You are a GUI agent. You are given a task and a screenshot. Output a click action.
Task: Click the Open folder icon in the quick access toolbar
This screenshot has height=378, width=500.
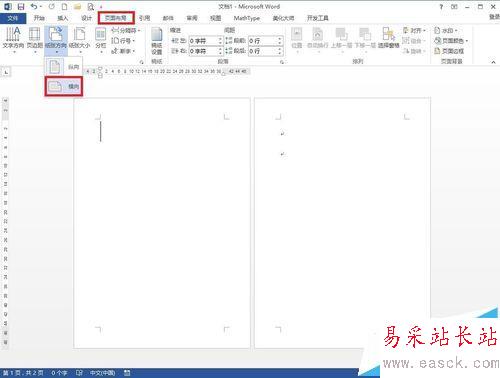click(77, 6)
